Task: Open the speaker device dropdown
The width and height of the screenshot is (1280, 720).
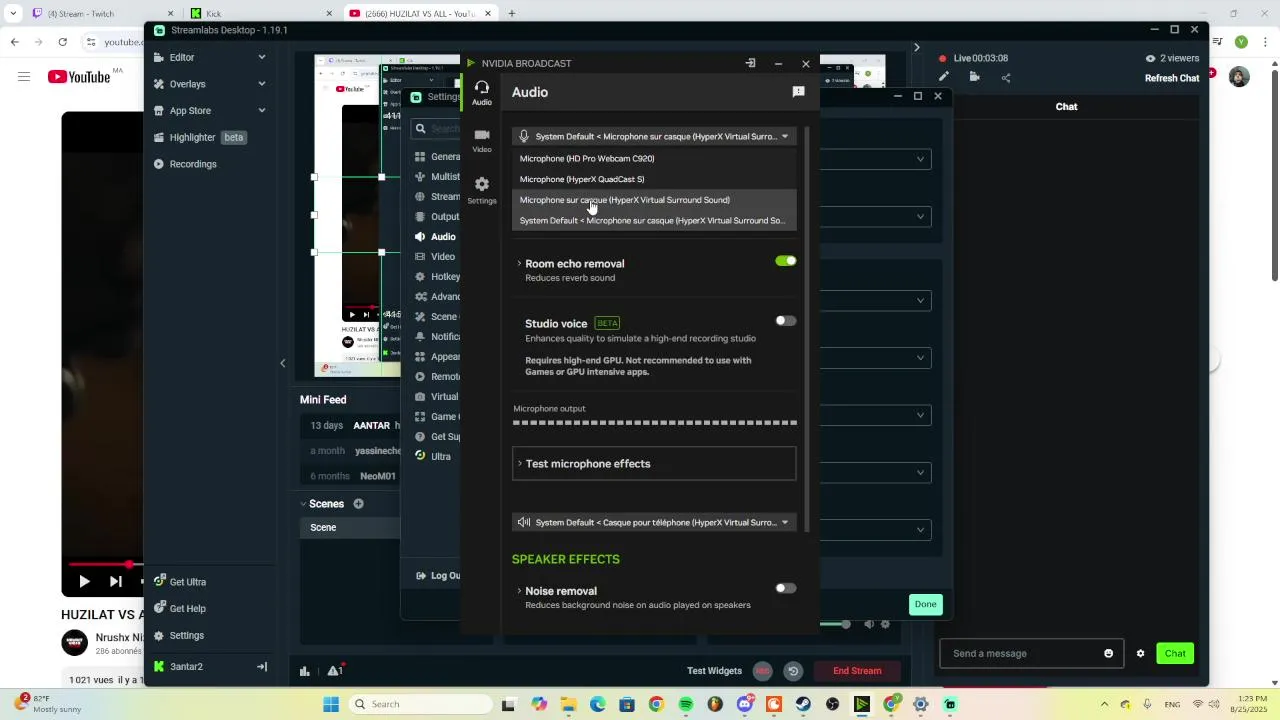Action: (654, 522)
